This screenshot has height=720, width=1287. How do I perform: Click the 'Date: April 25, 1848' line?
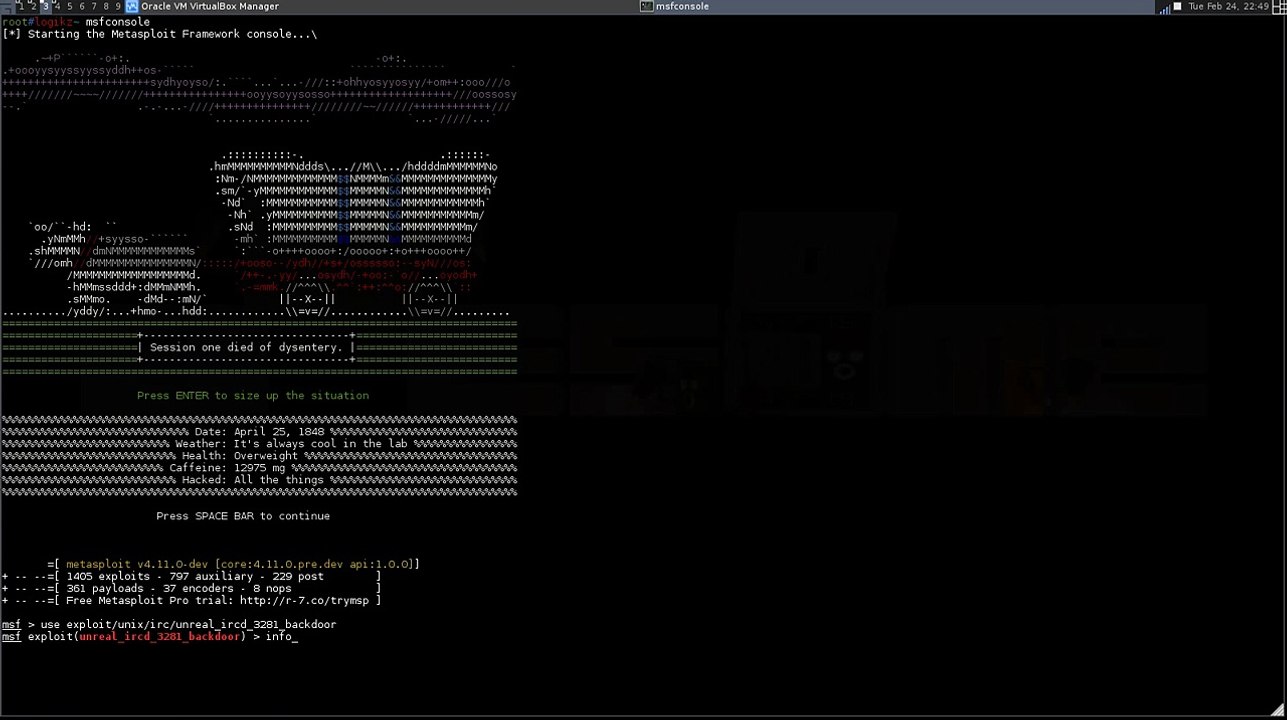260,432
